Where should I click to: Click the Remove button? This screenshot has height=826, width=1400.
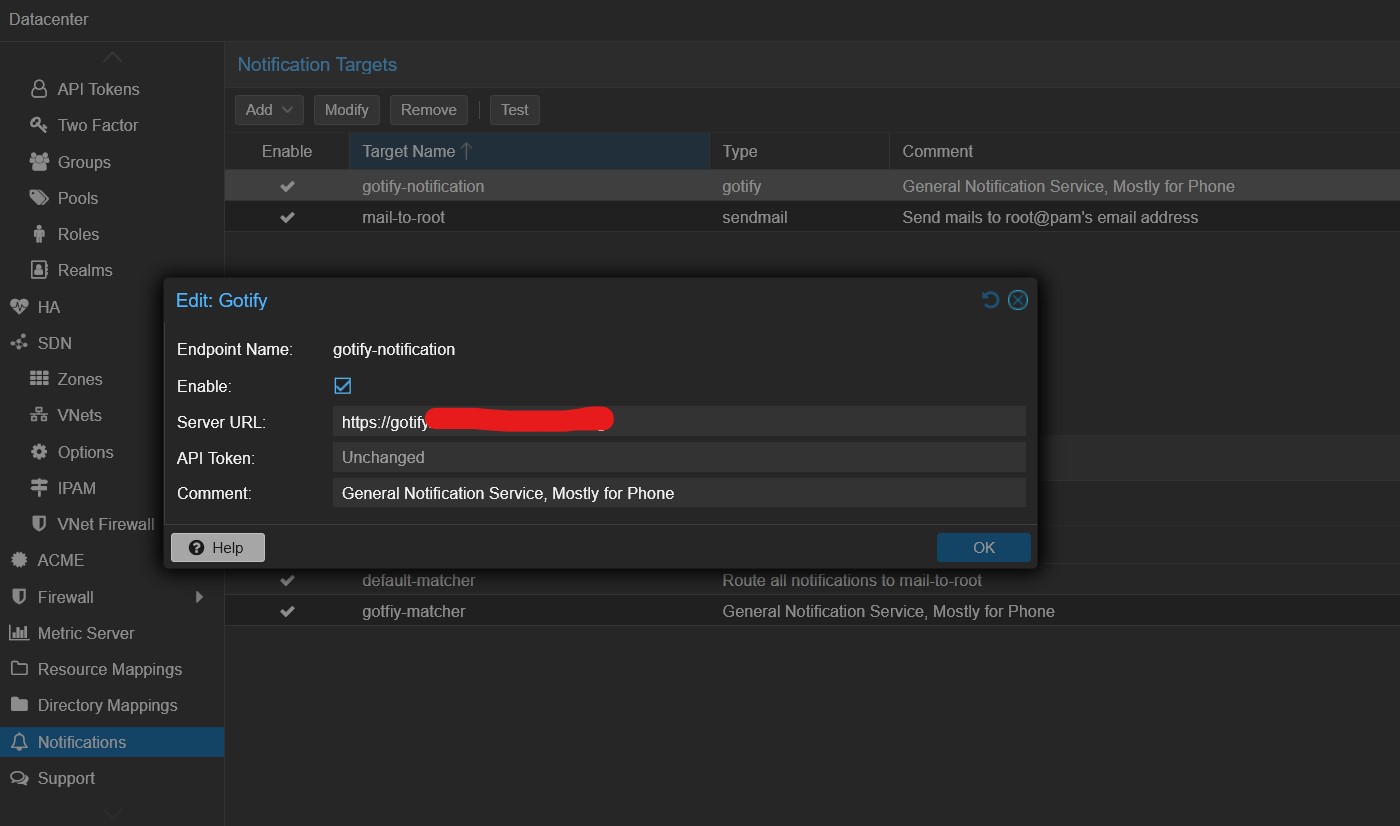[x=429, y=110]
